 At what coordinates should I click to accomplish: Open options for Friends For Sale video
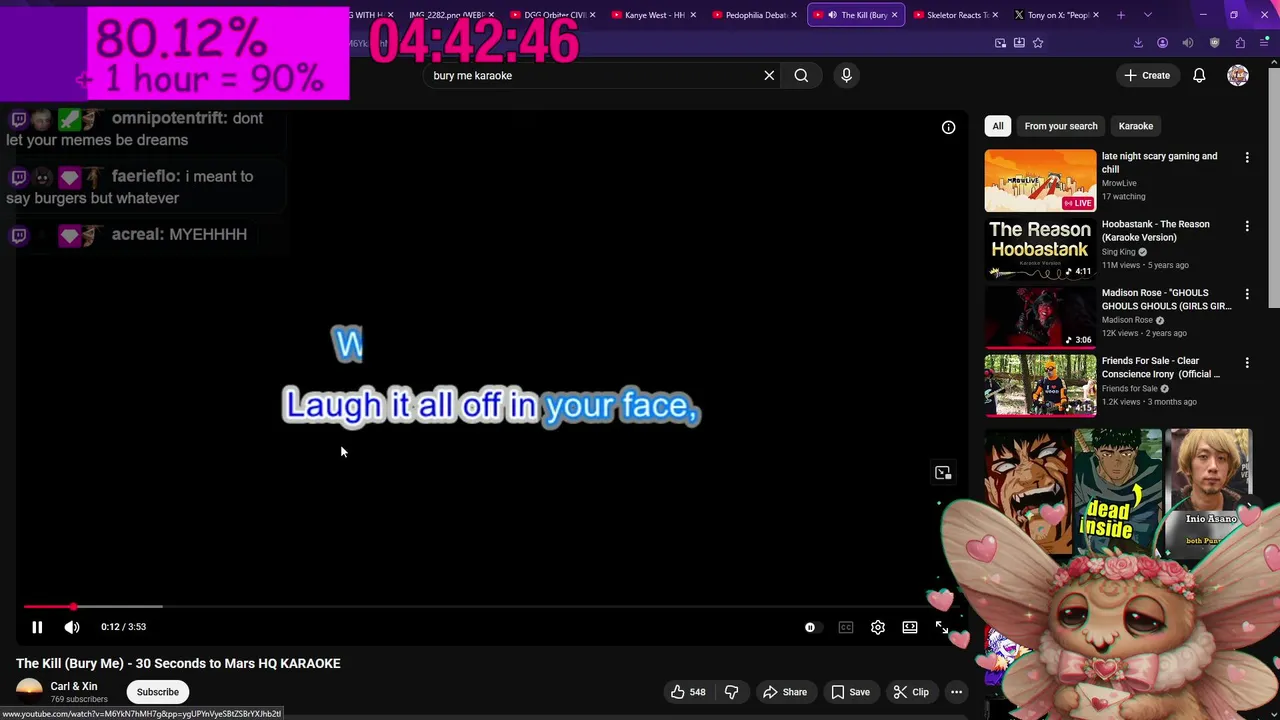click(x=1247, y=362)
